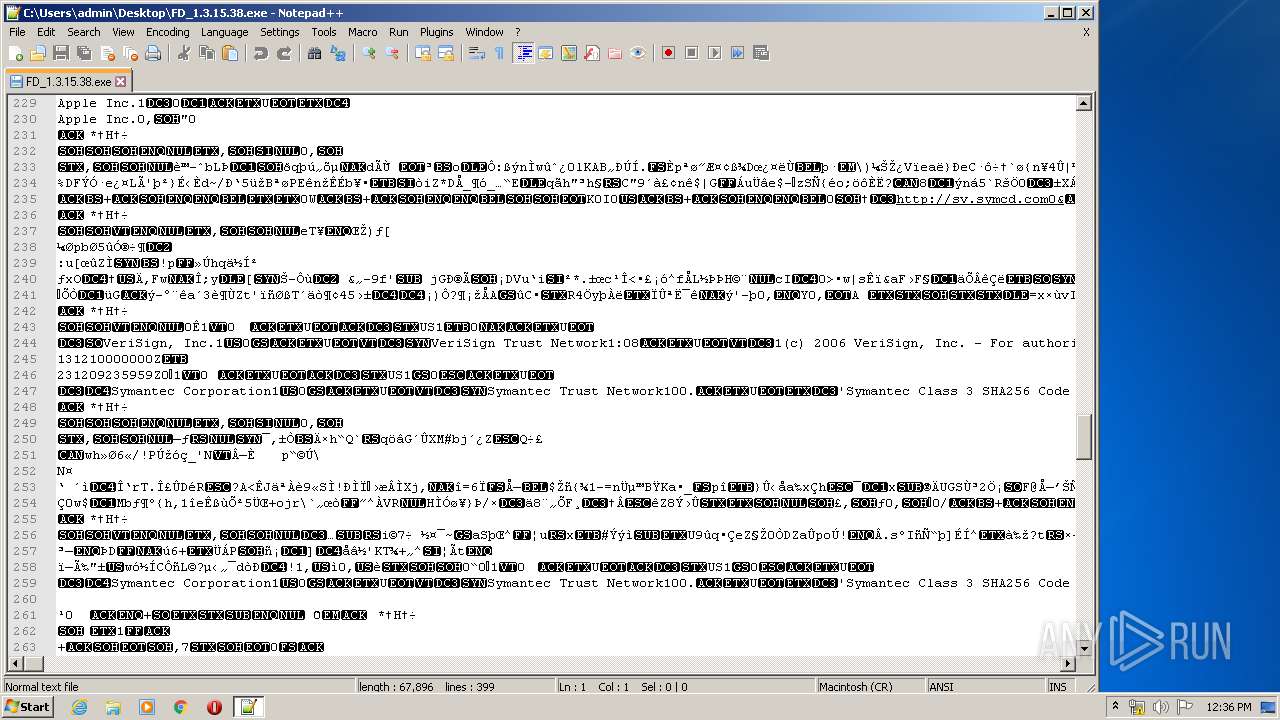Open the Settings menu
The image size is (1280, 720).
pos(280,32)
